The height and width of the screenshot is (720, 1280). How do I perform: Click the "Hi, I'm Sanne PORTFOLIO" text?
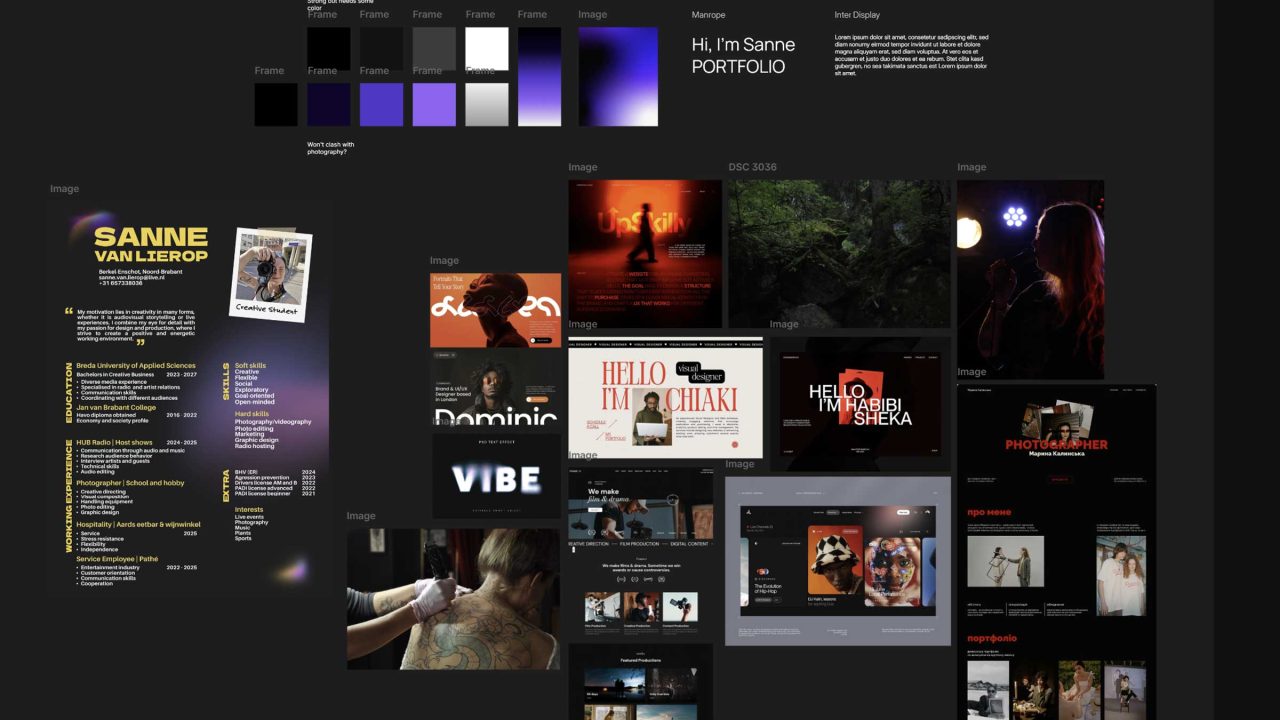click(743, 56)
